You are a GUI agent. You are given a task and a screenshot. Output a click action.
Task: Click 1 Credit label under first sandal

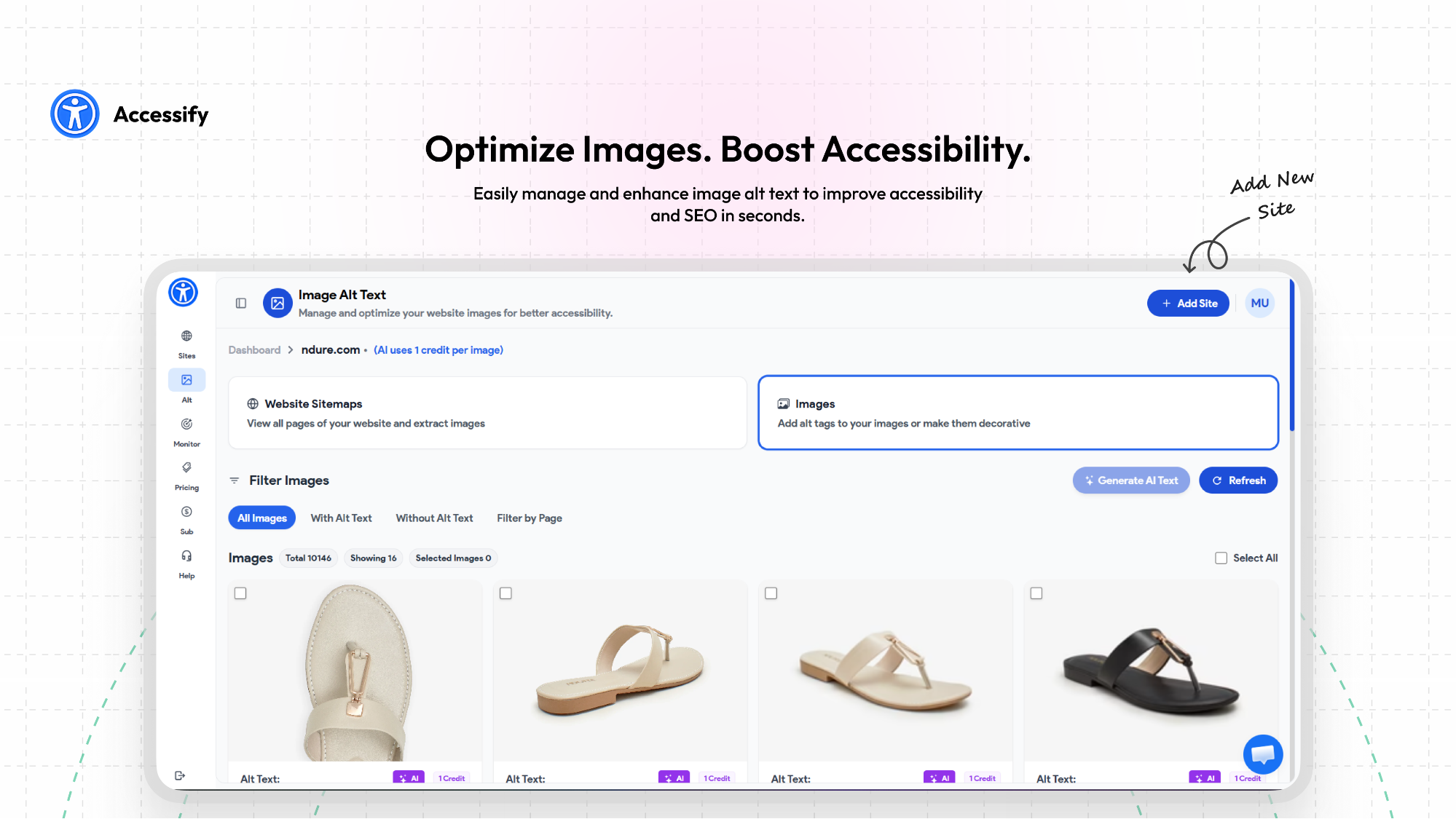452,778
